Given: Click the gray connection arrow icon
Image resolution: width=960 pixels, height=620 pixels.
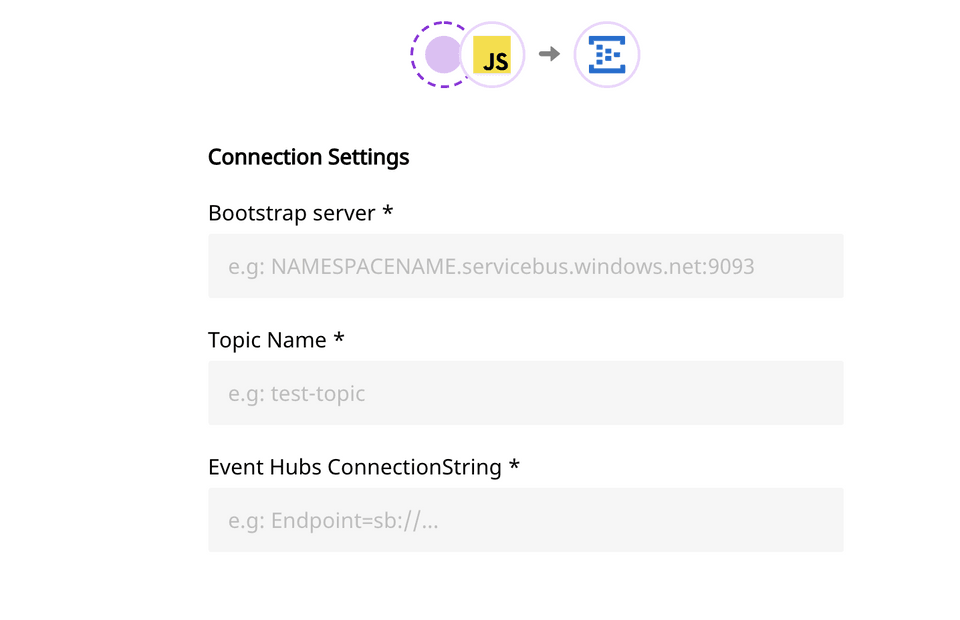Looking at the screenshot, I should click(549, 55).
